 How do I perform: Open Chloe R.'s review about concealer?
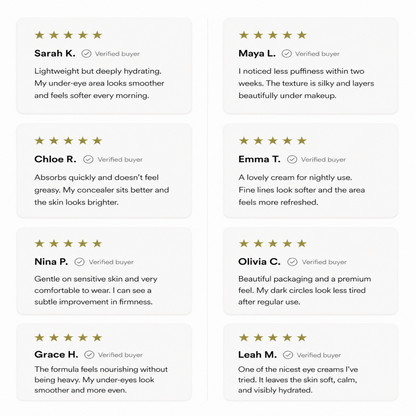[x=104, y=171]
